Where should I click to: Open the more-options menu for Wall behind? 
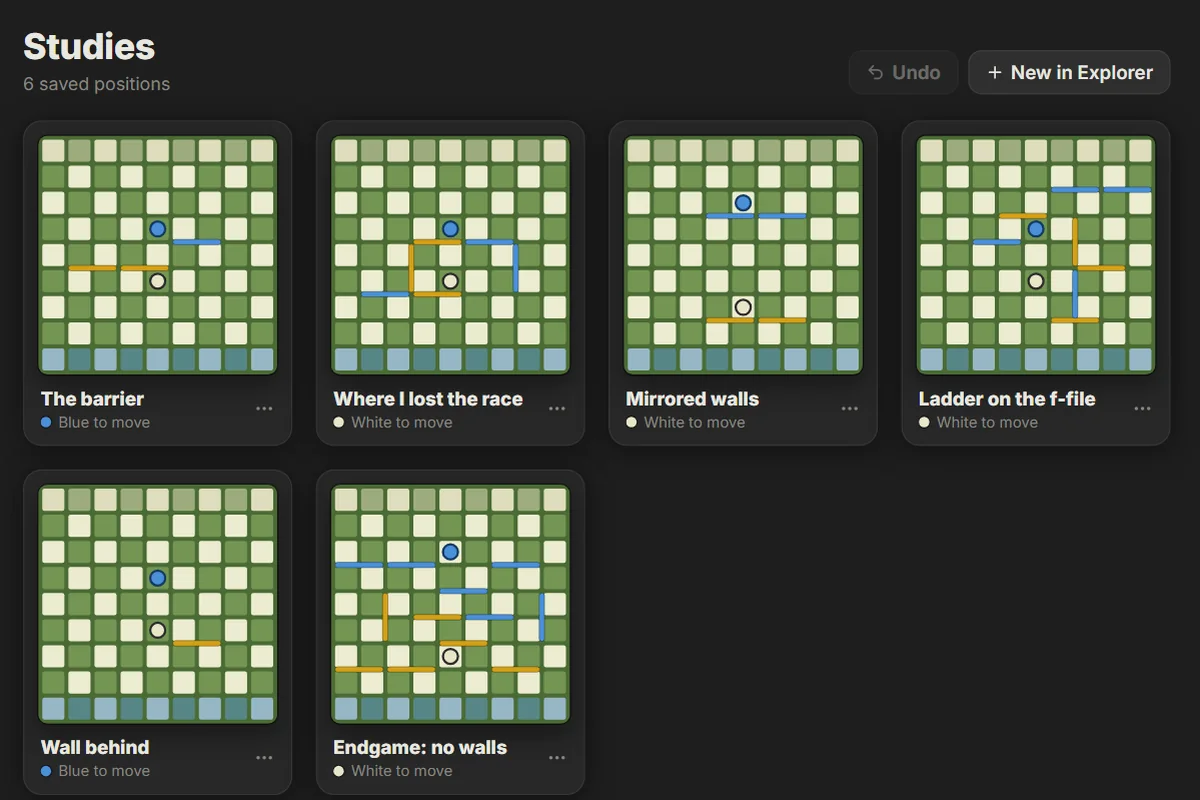[264, 758]
